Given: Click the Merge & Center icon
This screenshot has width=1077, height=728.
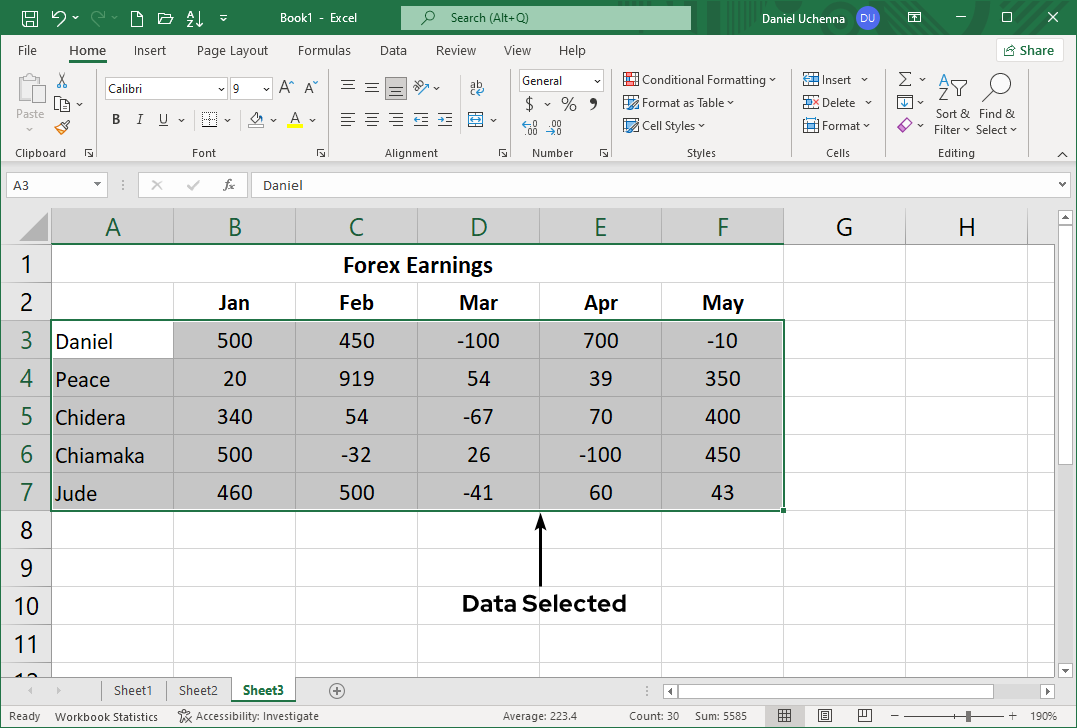Looking at the screenshot, I should (x=477, y=119).
